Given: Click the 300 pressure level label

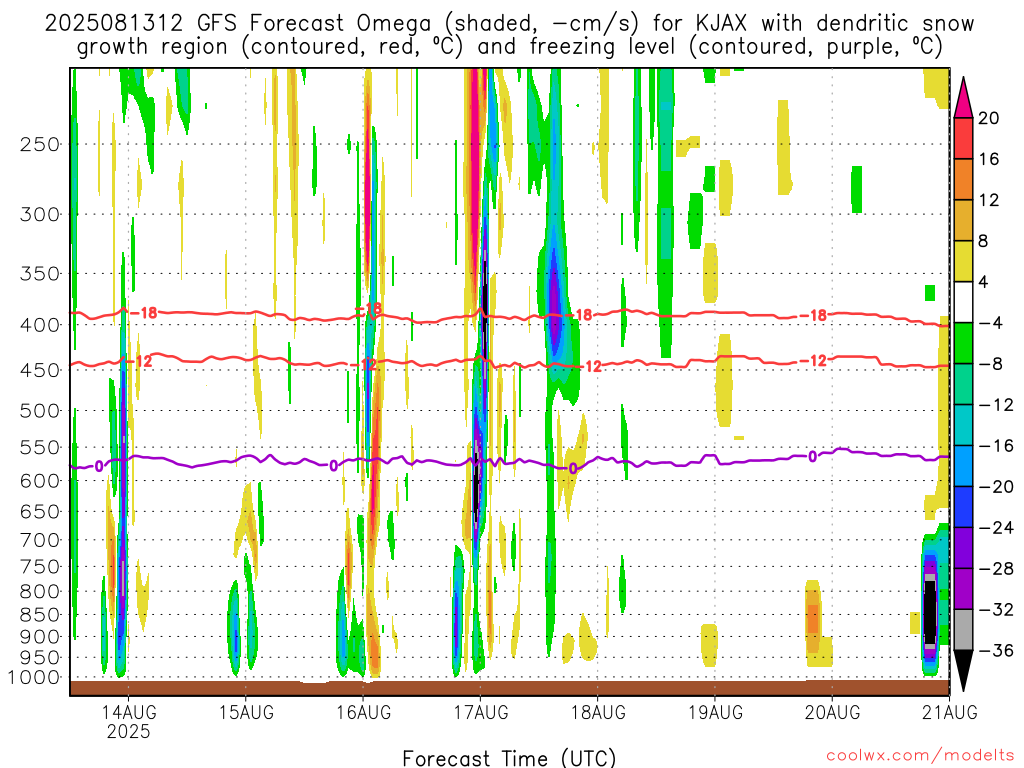Looking at the screenshot, I should [40, 214].
